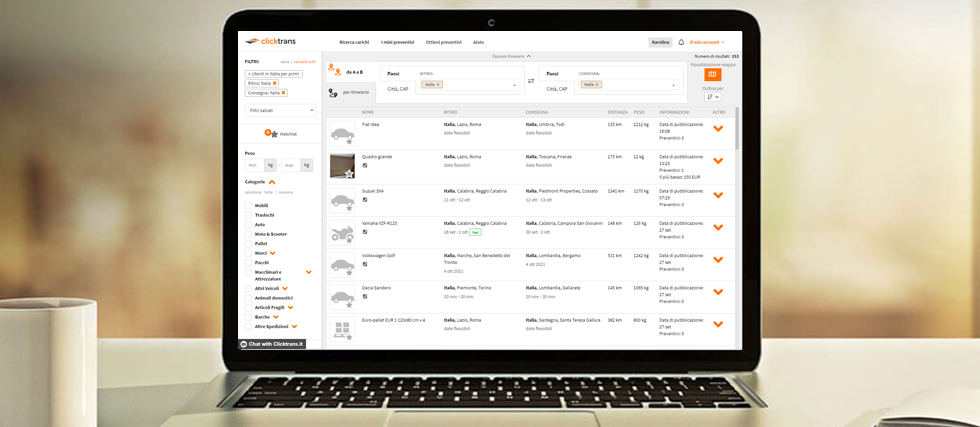Image resolution: width=980 pixels, height=427 pixels.
Task: Open the map view with the orange map icon
Action: click(712, 75)
